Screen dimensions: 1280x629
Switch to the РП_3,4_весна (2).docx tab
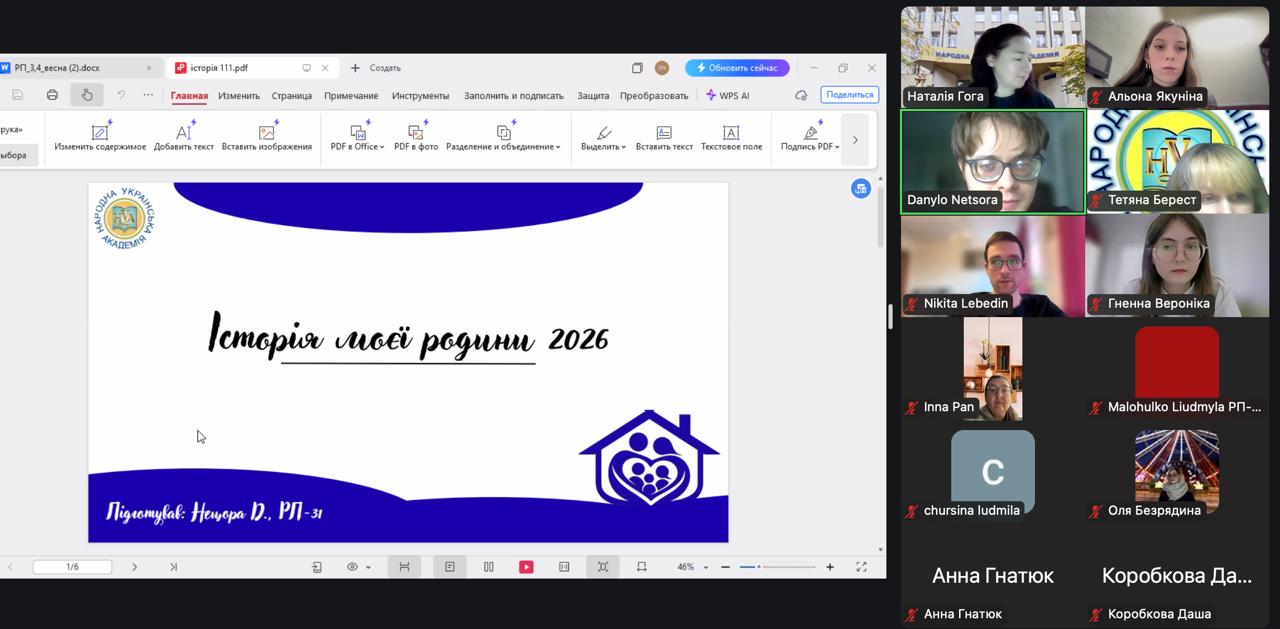[x=57, y=68]
